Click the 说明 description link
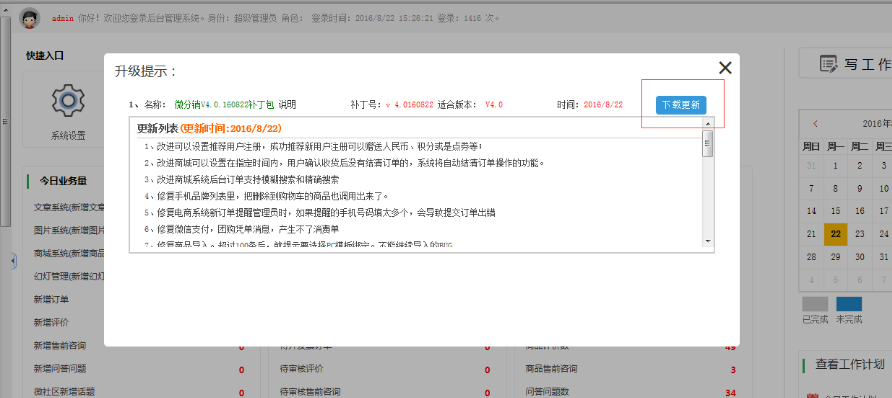The width and height of the screenshot is (892, 398). (287, 105)
